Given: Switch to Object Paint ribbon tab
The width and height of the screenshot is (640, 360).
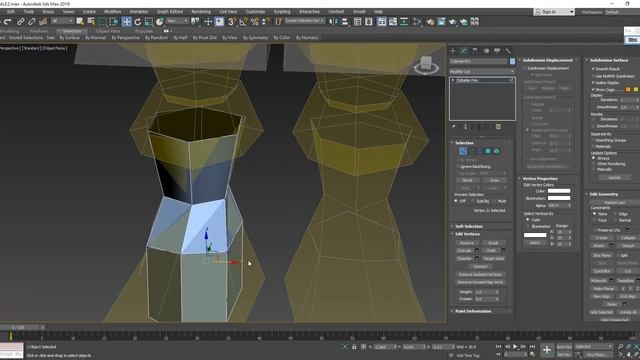Looking at the screenshot, I should click(108, 31).
